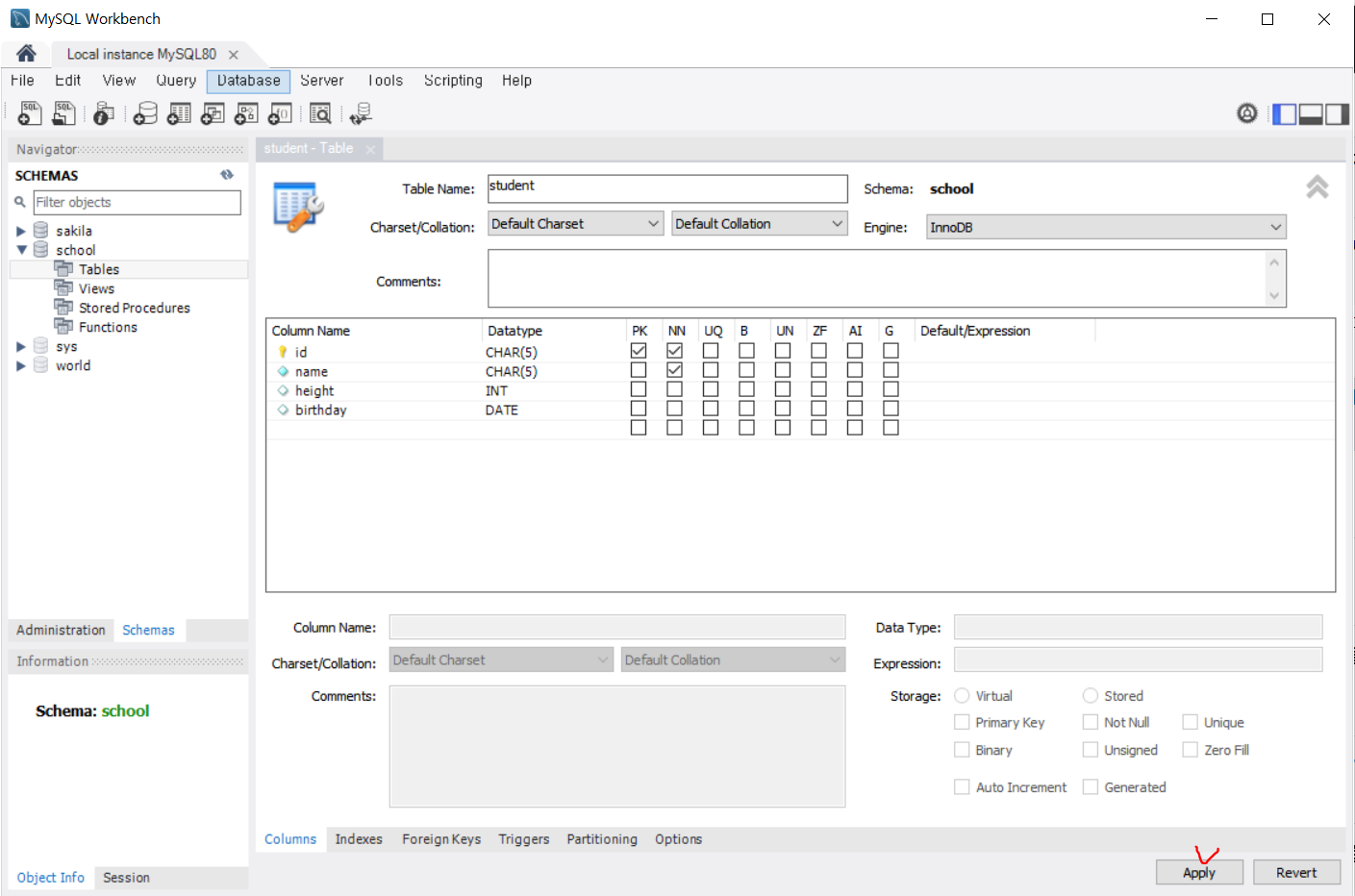Open the Session info tab
The image size is (1355, 896).
(126, 878)
